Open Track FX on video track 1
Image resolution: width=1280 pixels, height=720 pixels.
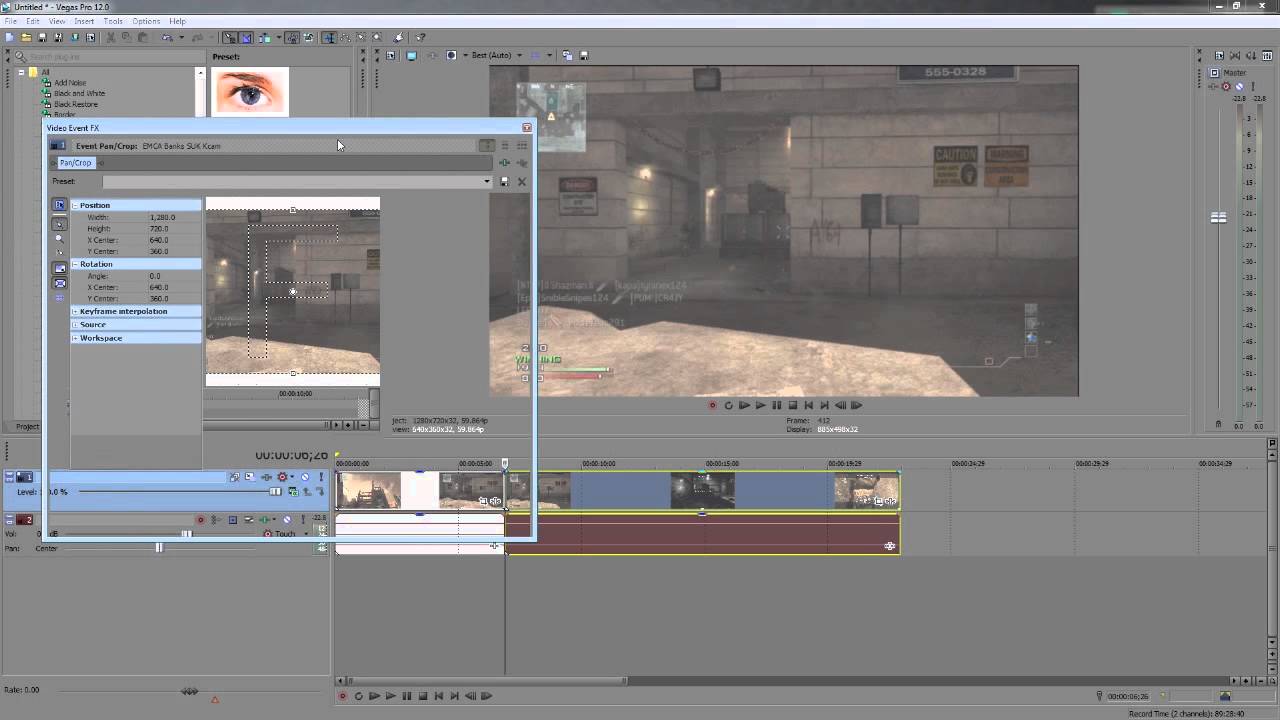[x=266, y=477]
